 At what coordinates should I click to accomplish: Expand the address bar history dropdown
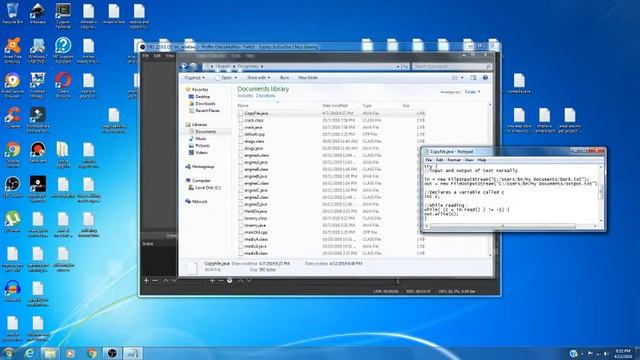[x=398, y=66]
